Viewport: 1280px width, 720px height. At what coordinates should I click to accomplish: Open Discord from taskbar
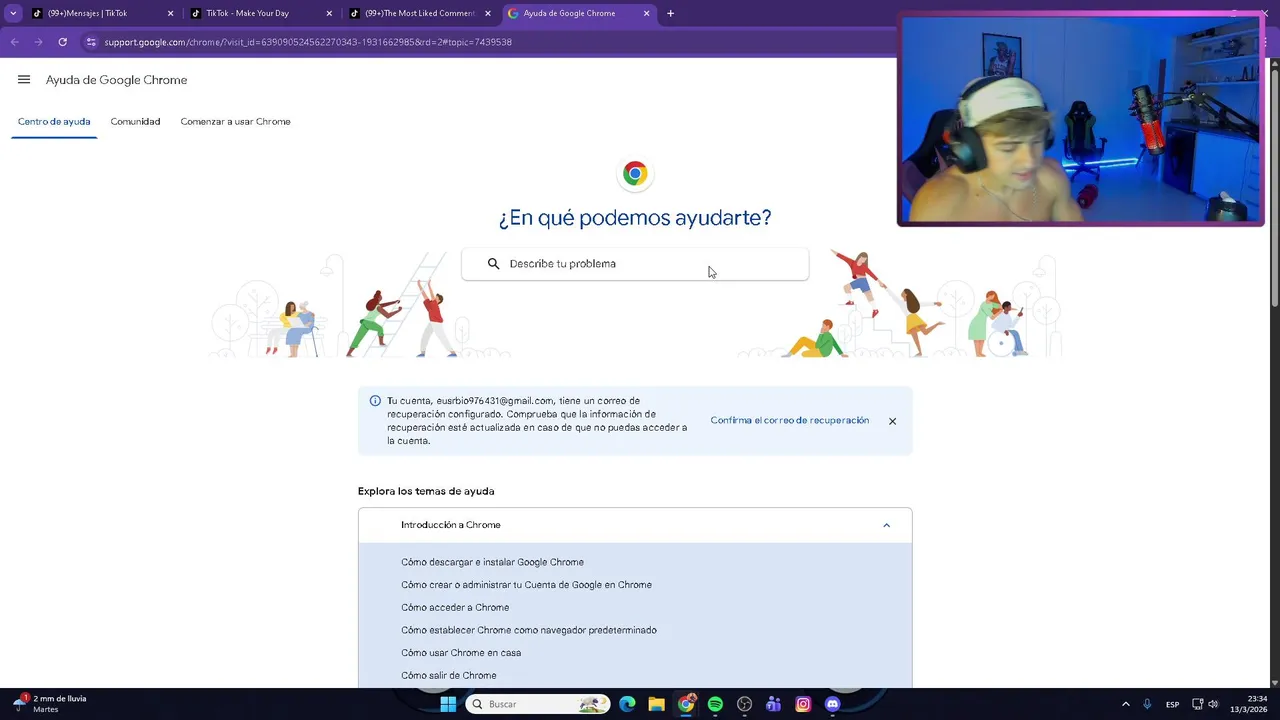pyautogui.click(x=832, y=704)
